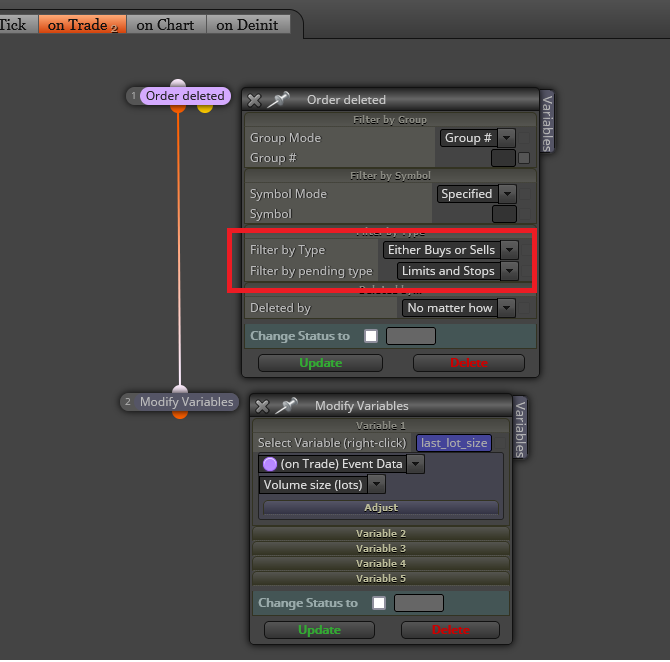Close the Modify Variables panel with X icon
Image resolution: width=670 pixels, height=662 pixels.
click(262, 406)
